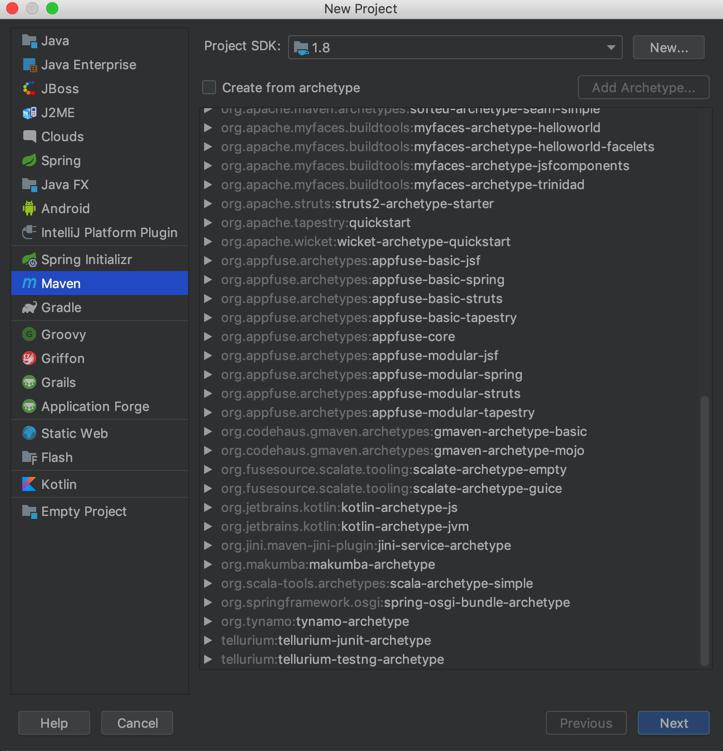
Task: Click the Application Forge icon
Action: pos(29,407)
